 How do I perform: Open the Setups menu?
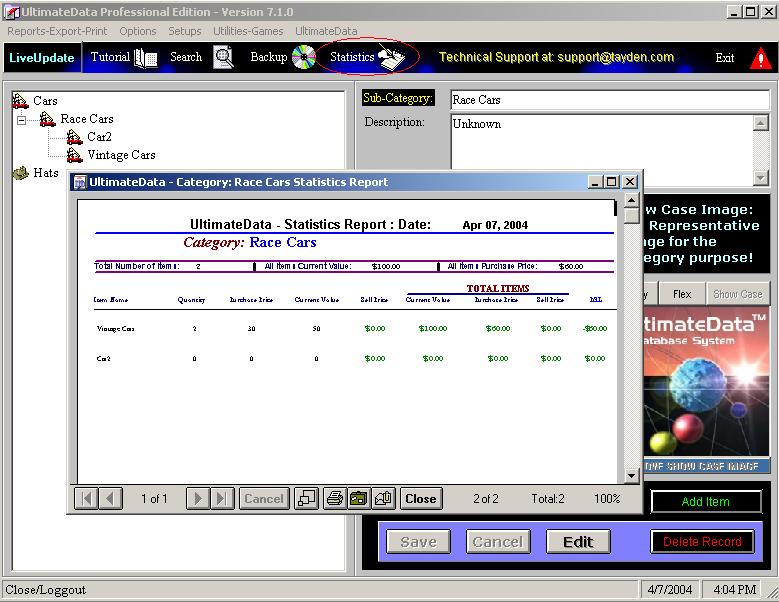click(185, 31)
